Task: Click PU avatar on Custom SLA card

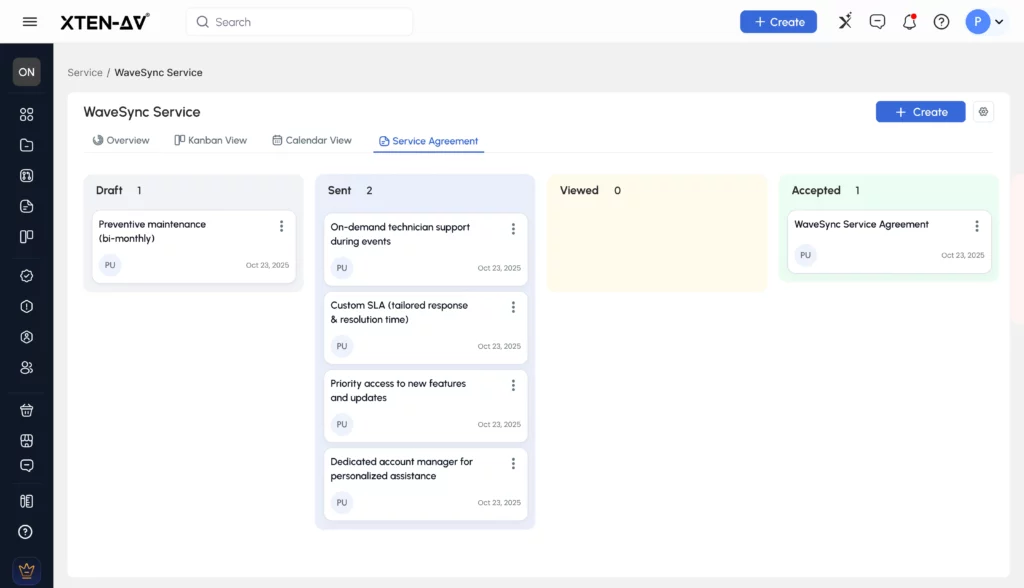Action: (x=342, y=346)
